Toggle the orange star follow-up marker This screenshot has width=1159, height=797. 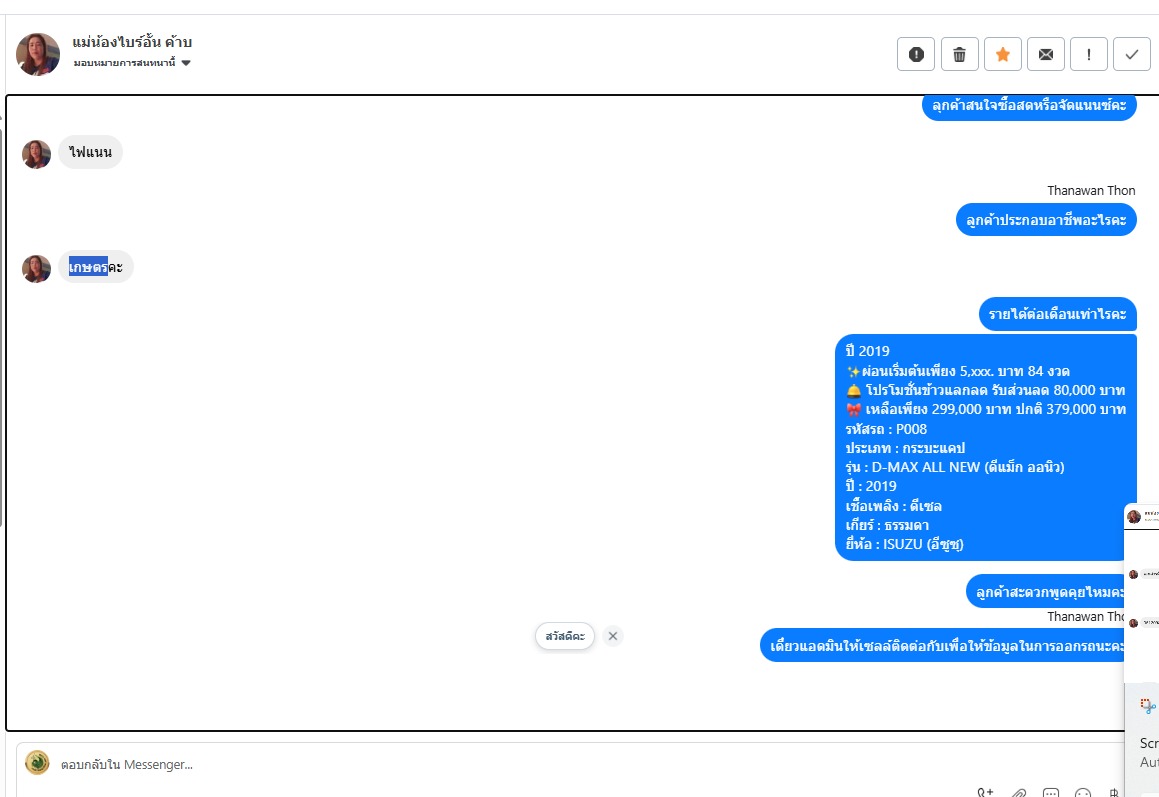point(1002,54)
